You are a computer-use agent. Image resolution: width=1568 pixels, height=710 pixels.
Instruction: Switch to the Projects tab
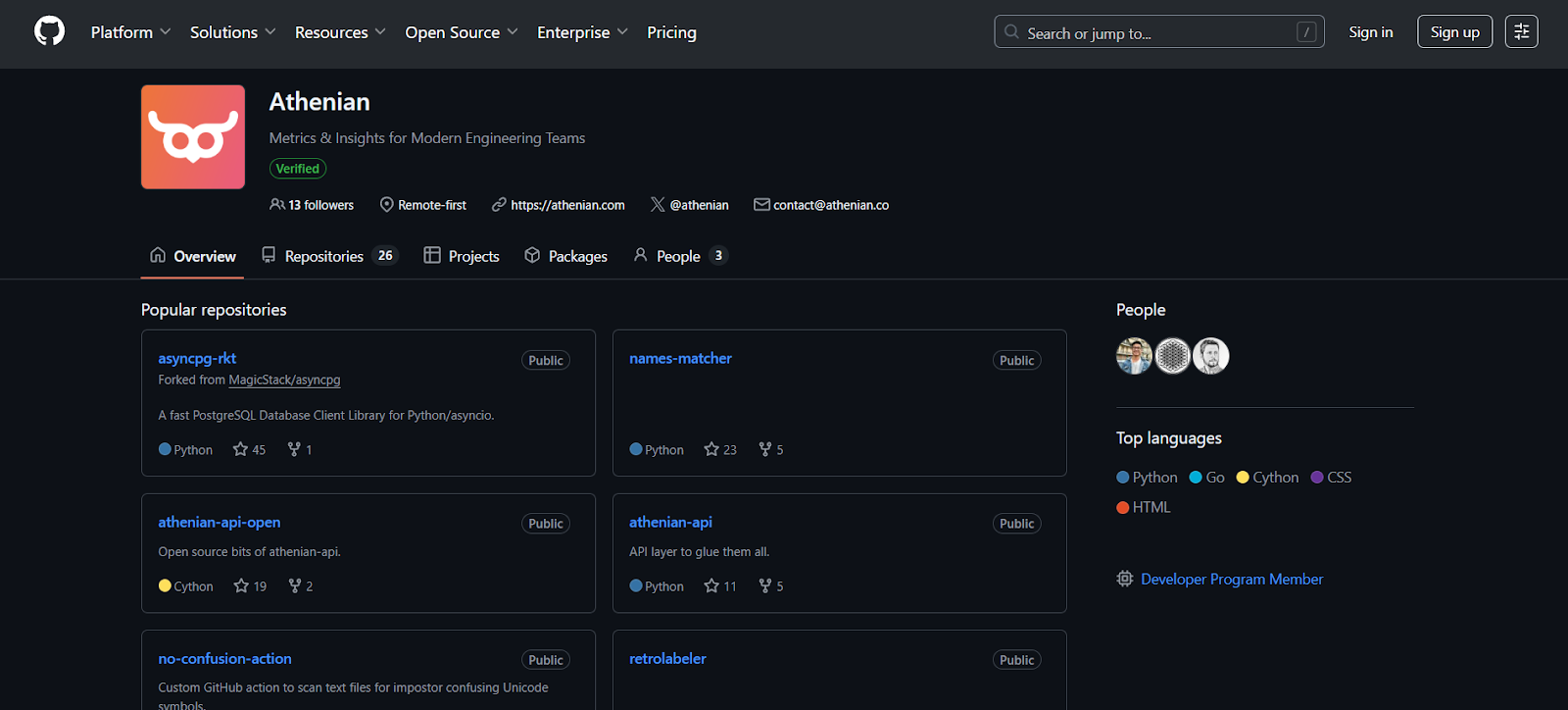462,256
